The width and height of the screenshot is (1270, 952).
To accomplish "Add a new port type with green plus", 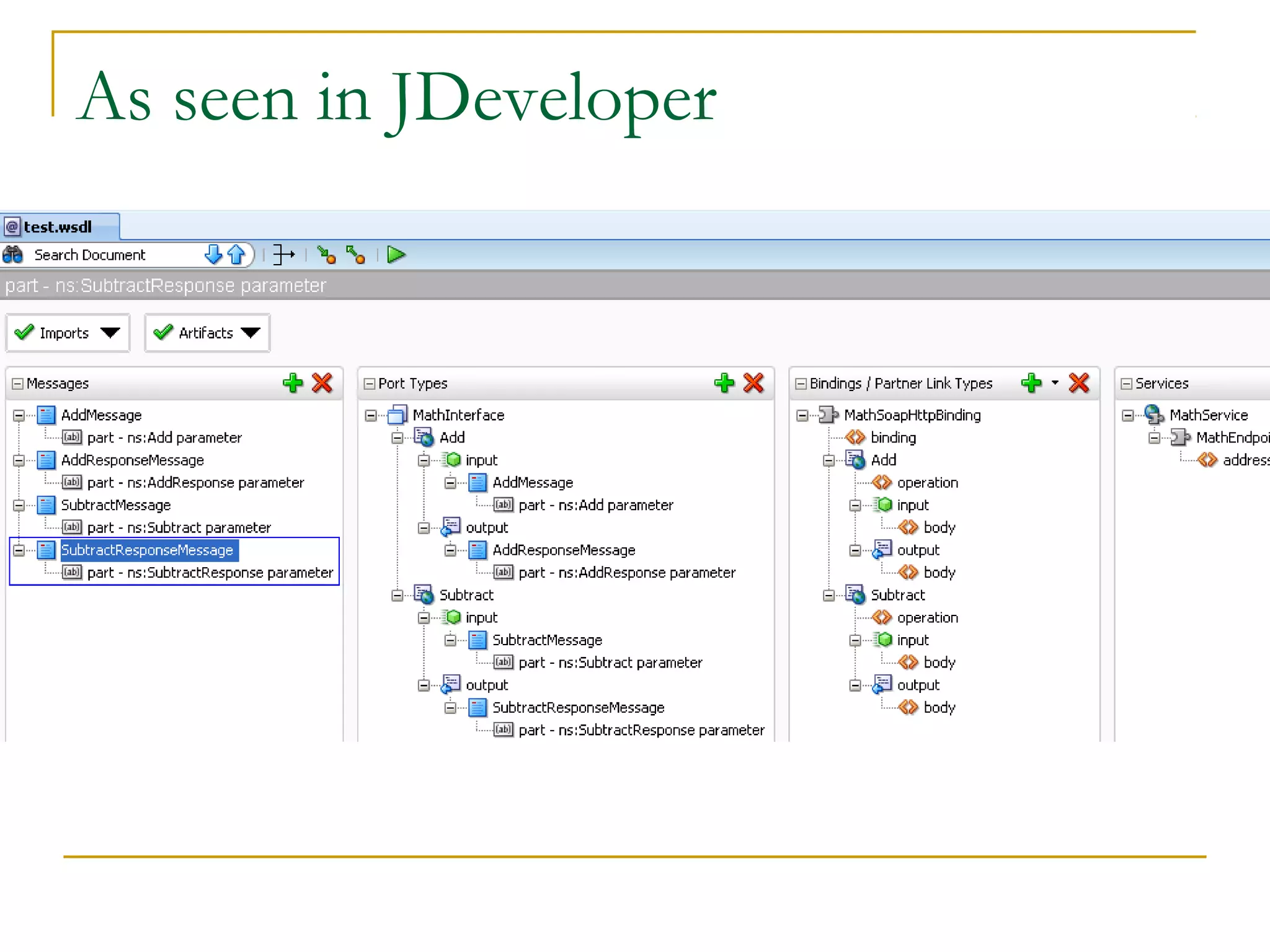I will 724,383.
